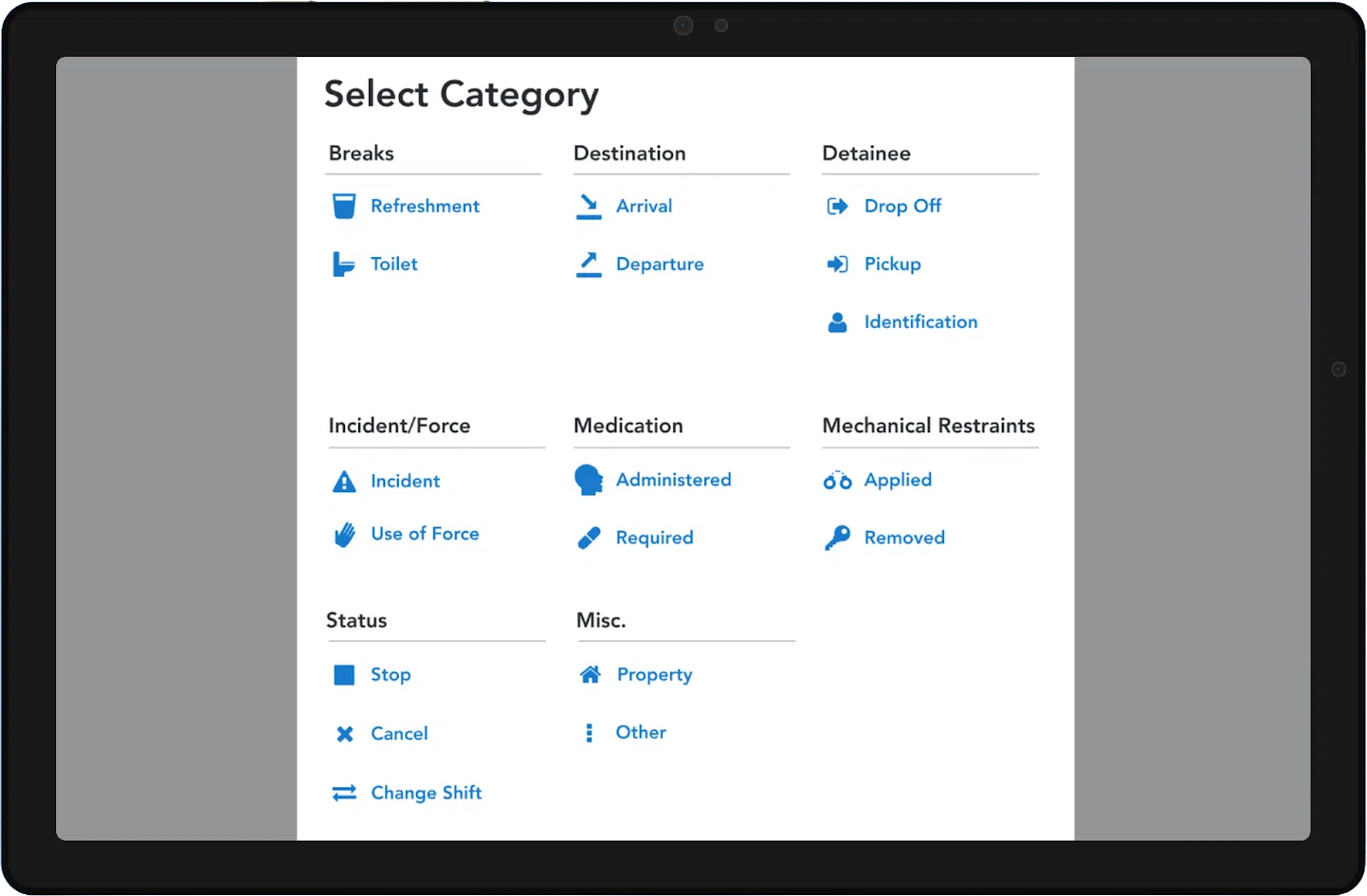Click the Incident warning triangle icon
1367x896 pixels.
coord(344,482)
